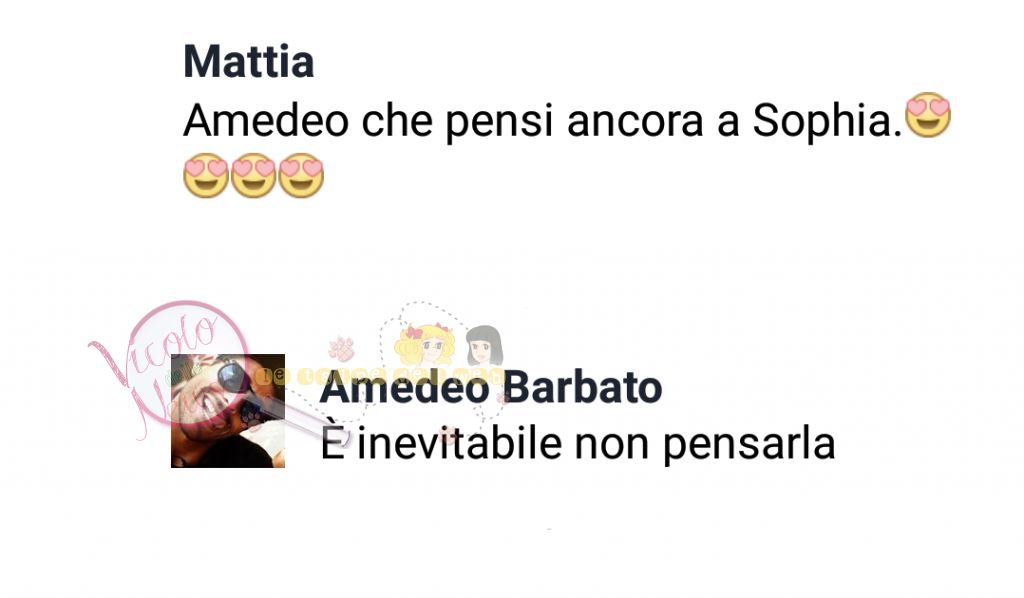Select the reply 'È inevitabile non pensarla'
The height and width of the screenshot is (598, 1024).
point(578,444)
